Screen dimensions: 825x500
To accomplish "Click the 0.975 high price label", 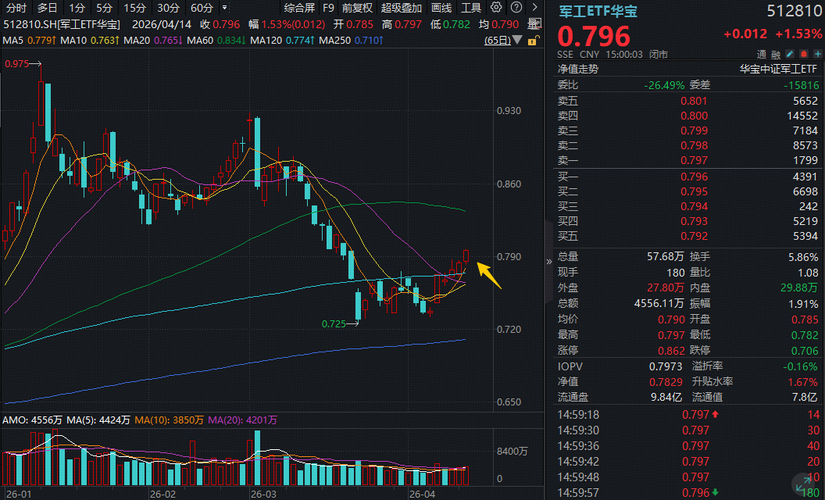I will click(x=17, y=64).
